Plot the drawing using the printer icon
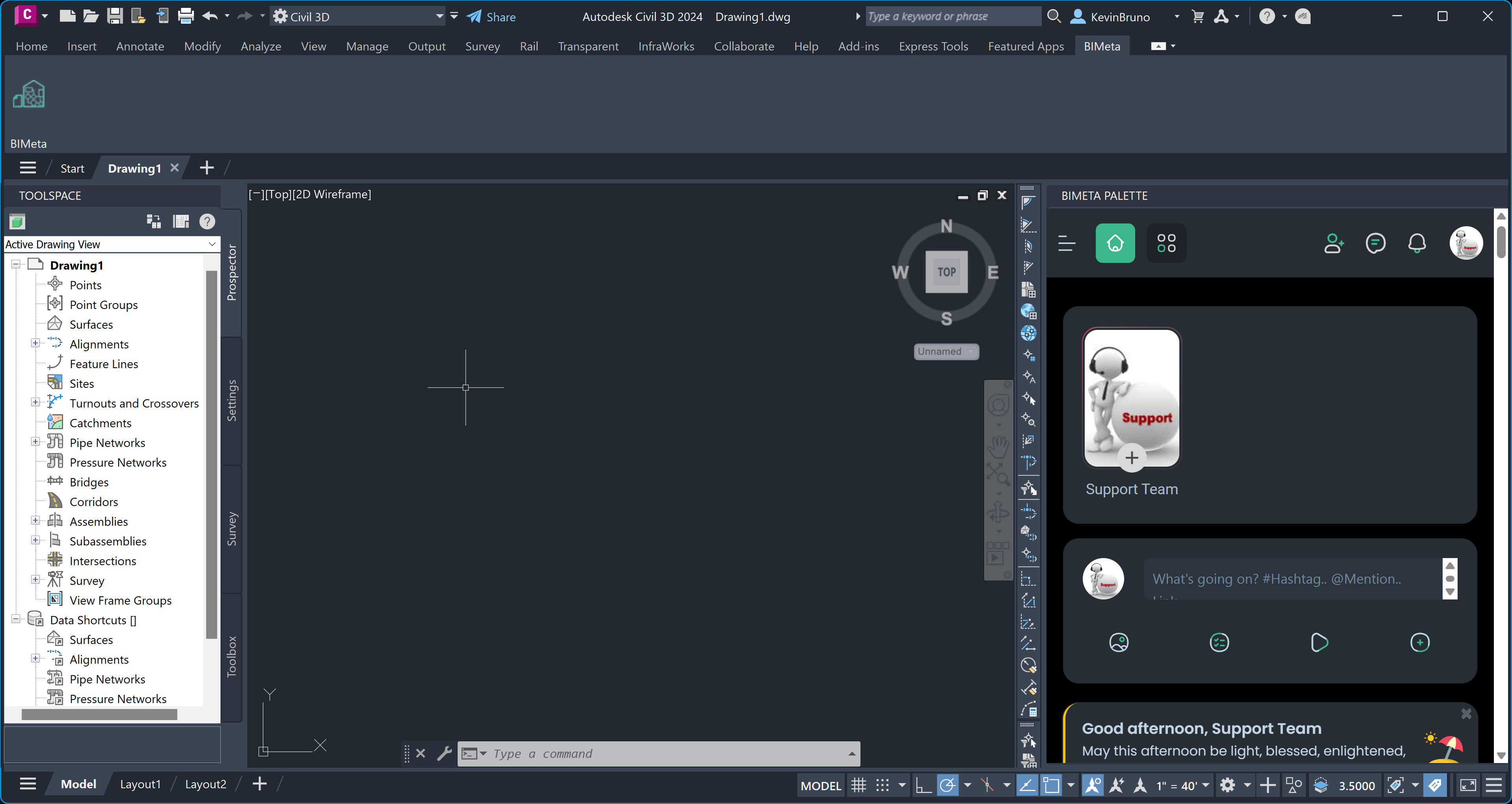The width and height of the screenshot is (1512, 804). 186,16
